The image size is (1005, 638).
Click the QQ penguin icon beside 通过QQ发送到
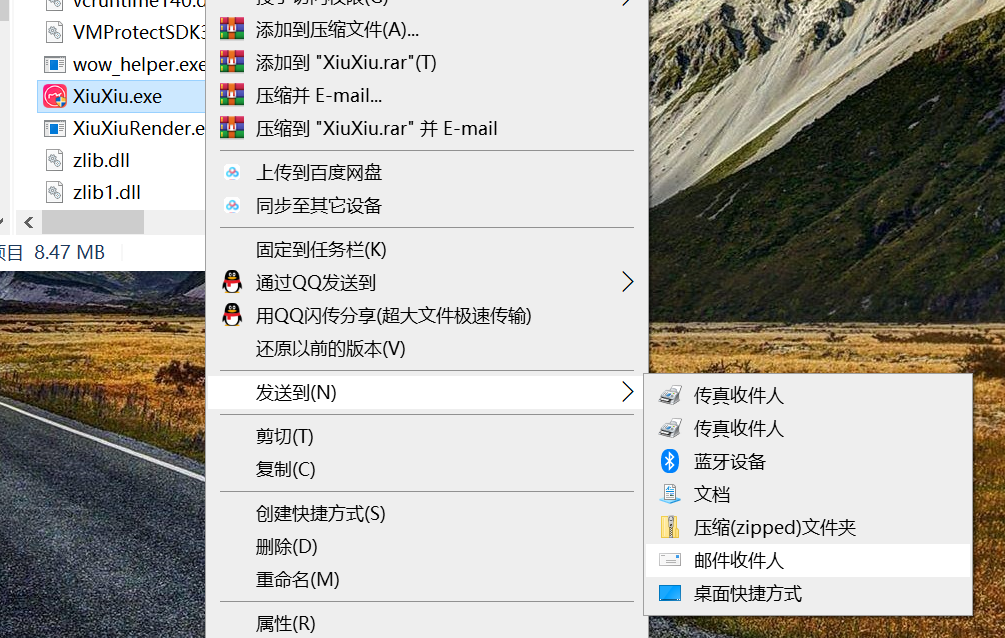pyautogui.click(x=232, y=281)
